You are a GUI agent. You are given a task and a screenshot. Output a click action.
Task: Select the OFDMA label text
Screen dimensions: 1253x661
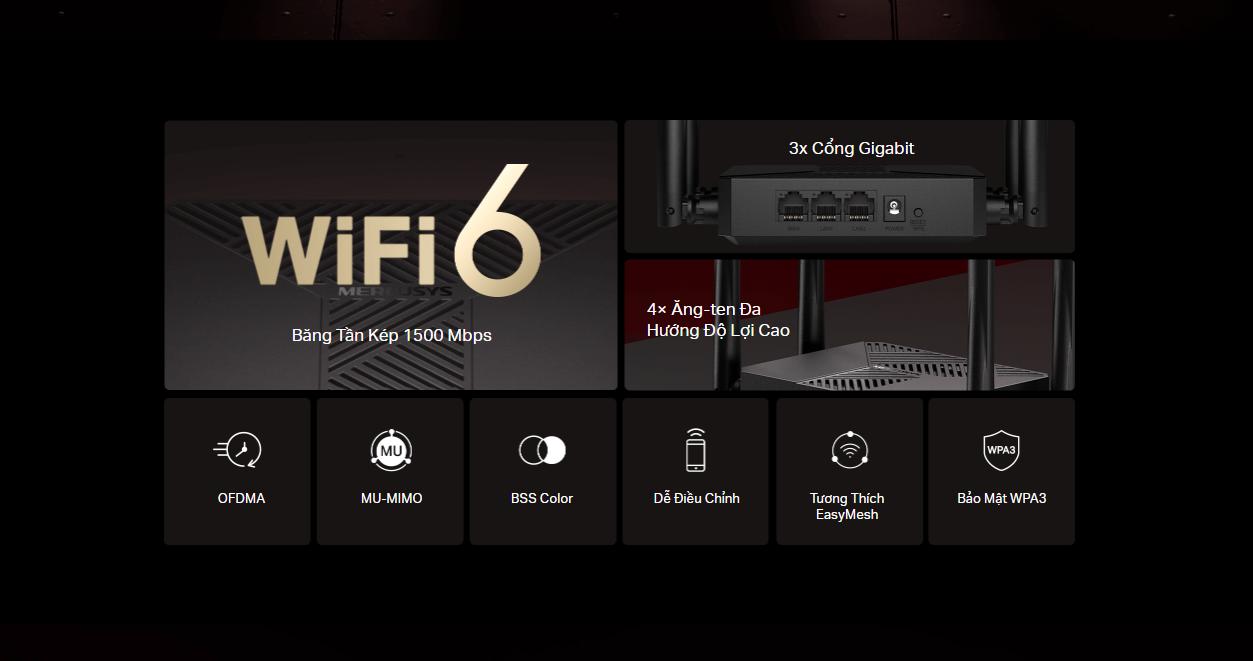tap(241, 498)
